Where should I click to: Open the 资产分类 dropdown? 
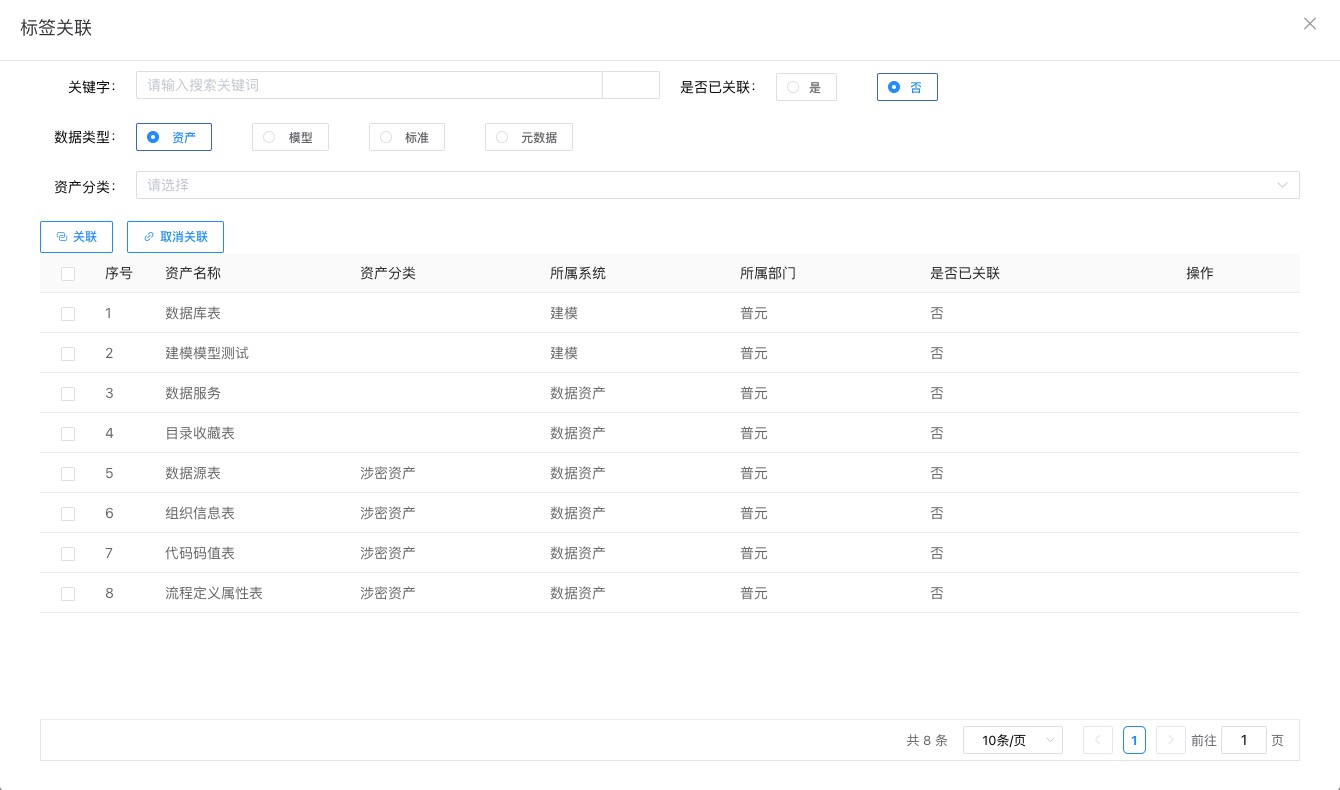point(717,185)
